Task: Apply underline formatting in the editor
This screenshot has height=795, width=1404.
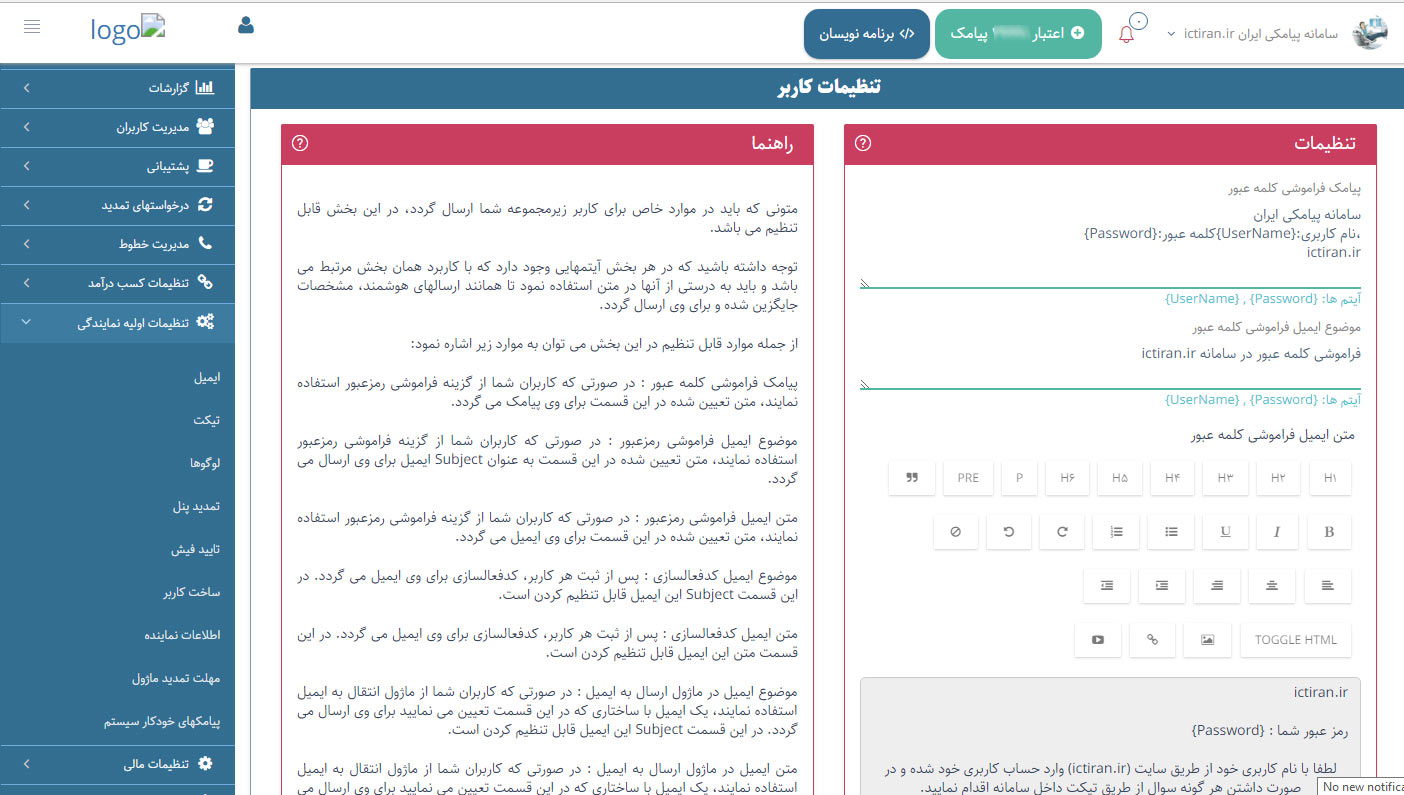Action: pos(1225,532)
